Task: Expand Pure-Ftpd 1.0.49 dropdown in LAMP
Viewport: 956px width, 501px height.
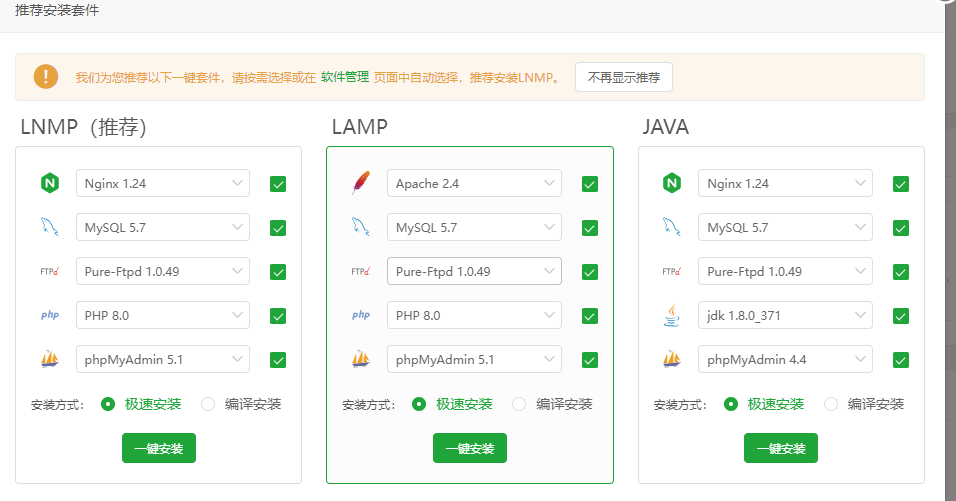Action: pyautogui.click(x=474, y=271)
